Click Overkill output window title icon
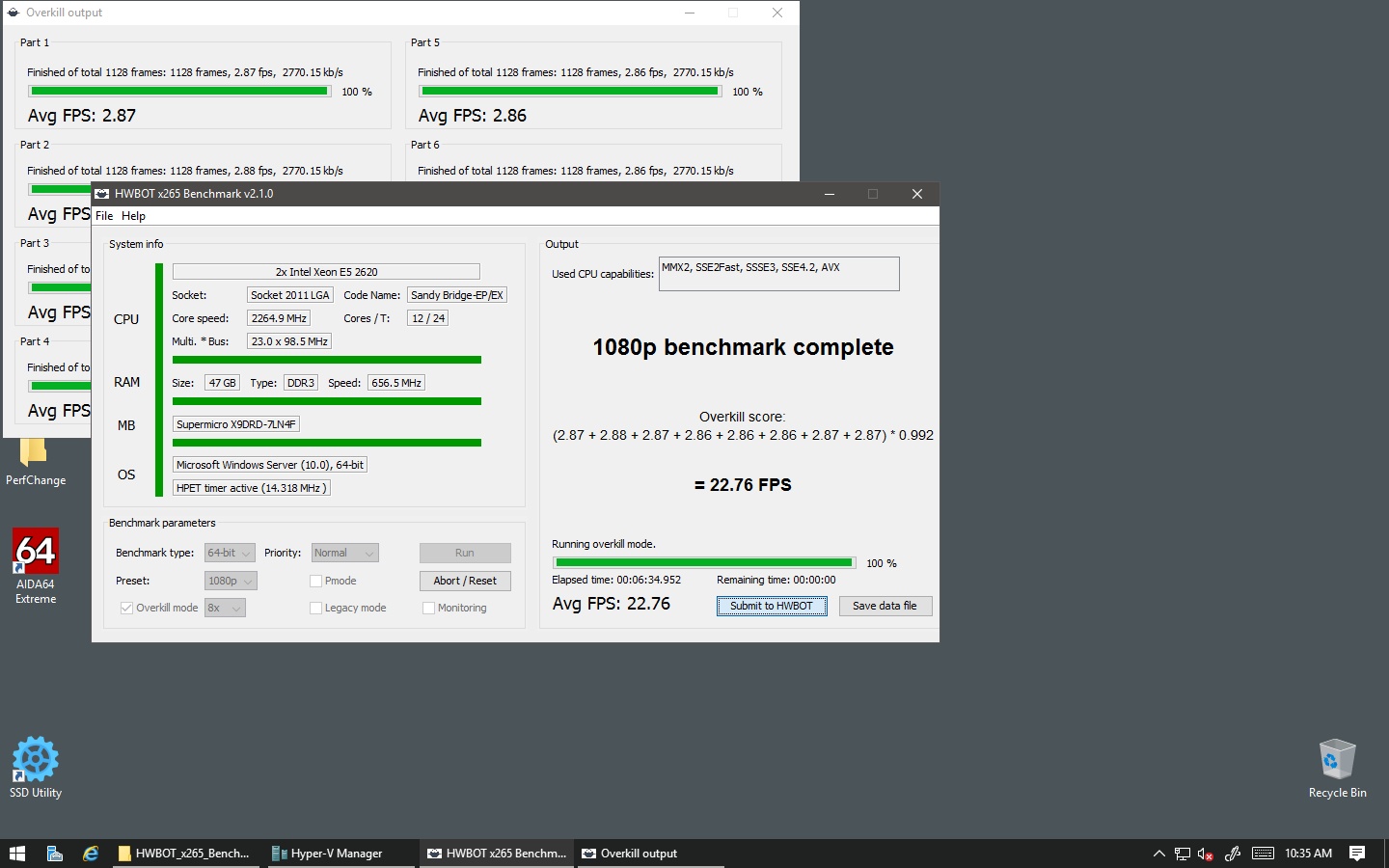This screenshot has width=1389, height=868. pyautogui.click(x=14, y=13)
